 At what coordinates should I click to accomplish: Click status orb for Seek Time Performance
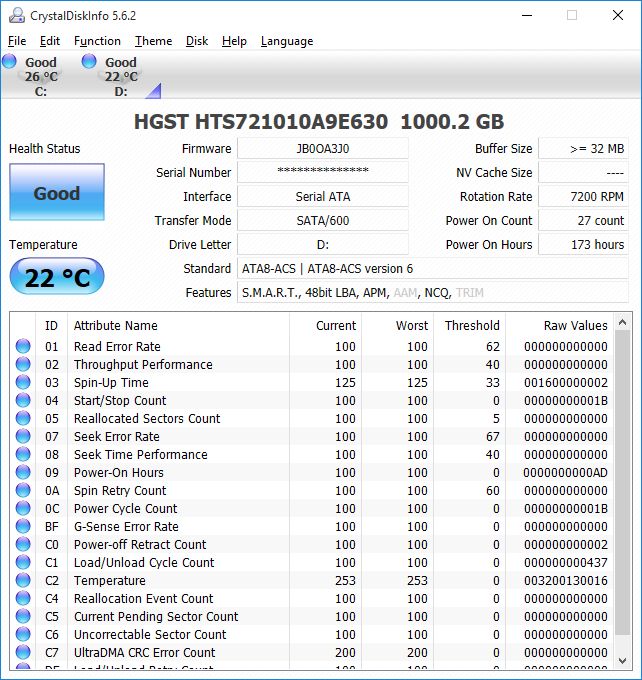click(23, 454)
